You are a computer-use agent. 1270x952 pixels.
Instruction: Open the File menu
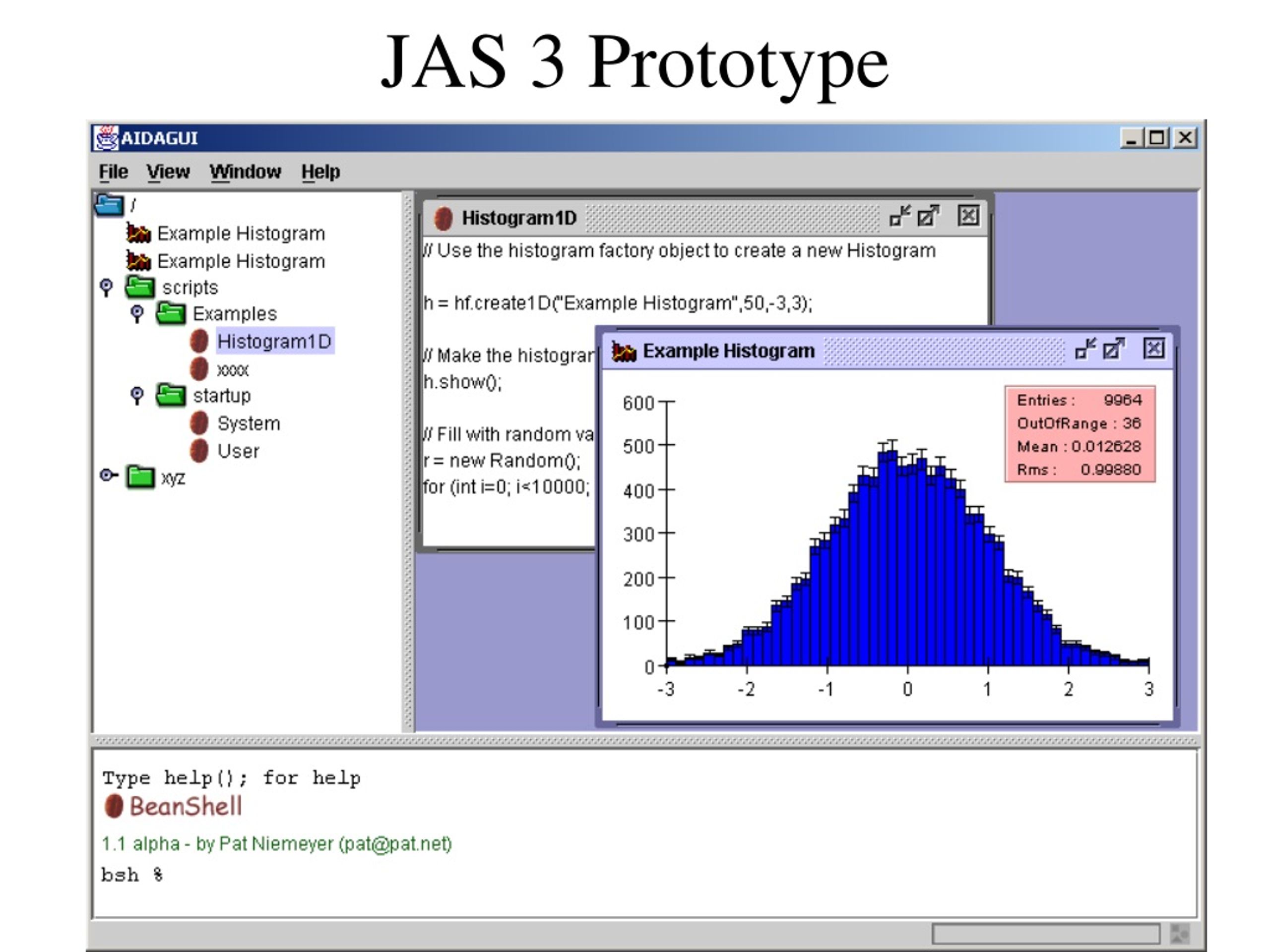point(114,172)
